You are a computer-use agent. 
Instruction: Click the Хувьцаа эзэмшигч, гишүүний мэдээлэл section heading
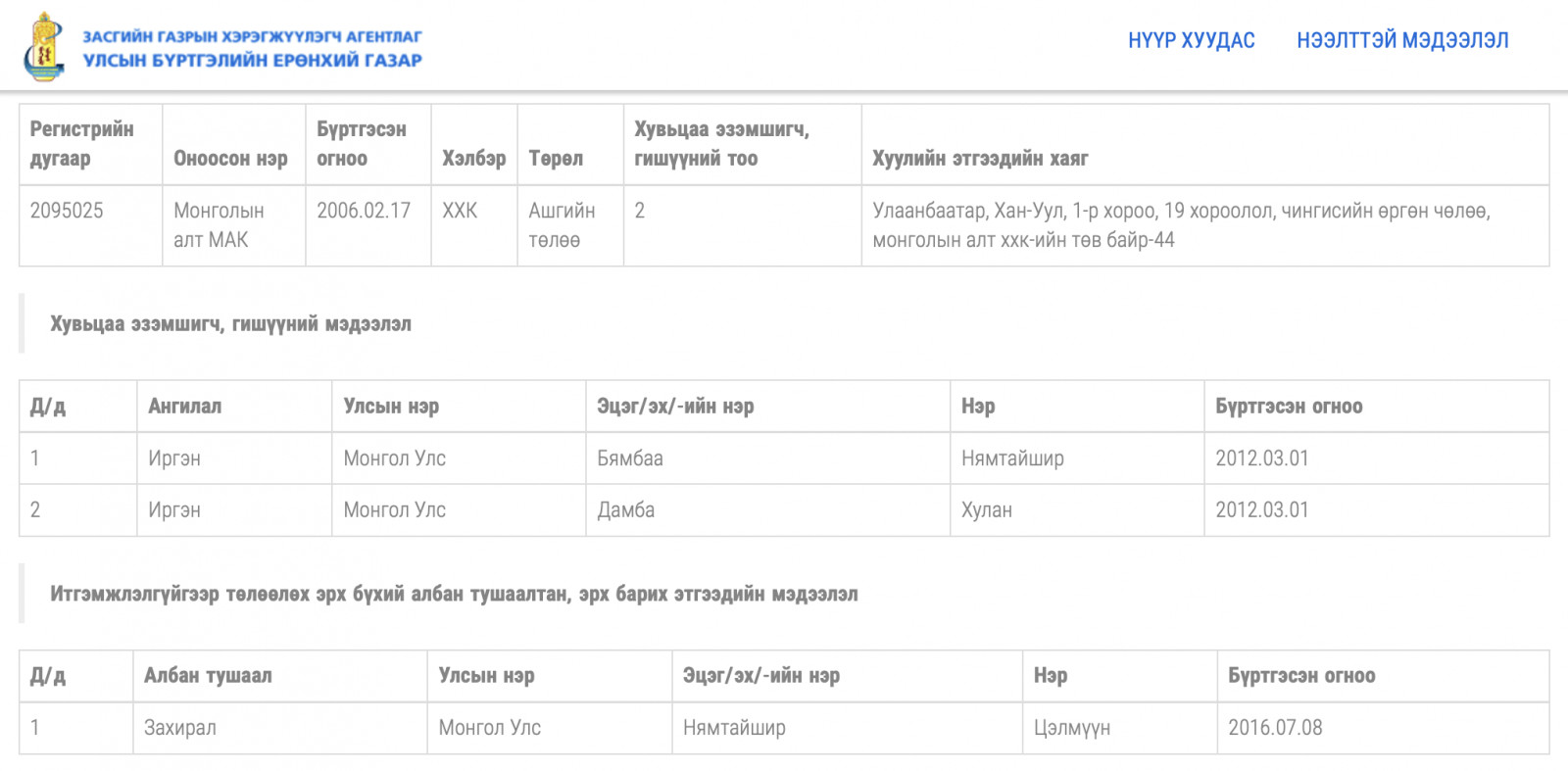tap(231, 324)
